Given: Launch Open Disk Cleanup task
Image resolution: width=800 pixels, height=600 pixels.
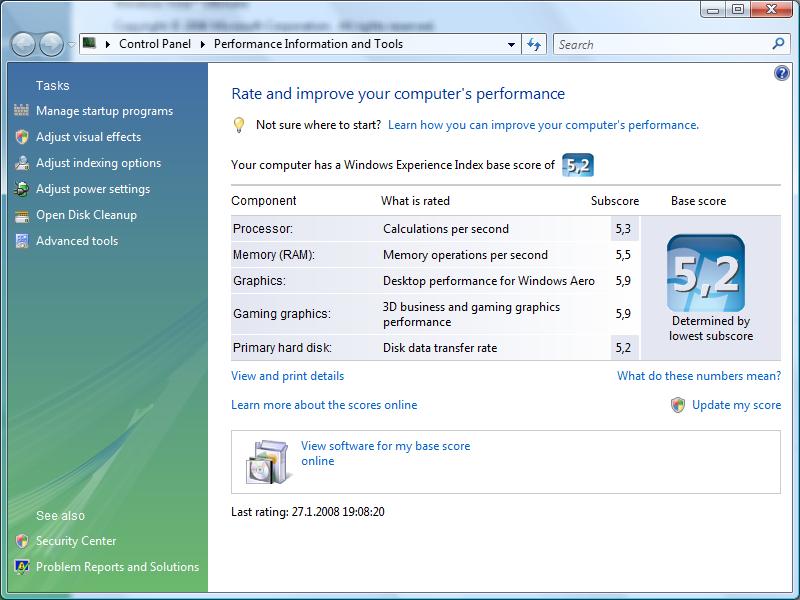Looking at the screenshot, I should pyautogui.click(x=86, y=215).
